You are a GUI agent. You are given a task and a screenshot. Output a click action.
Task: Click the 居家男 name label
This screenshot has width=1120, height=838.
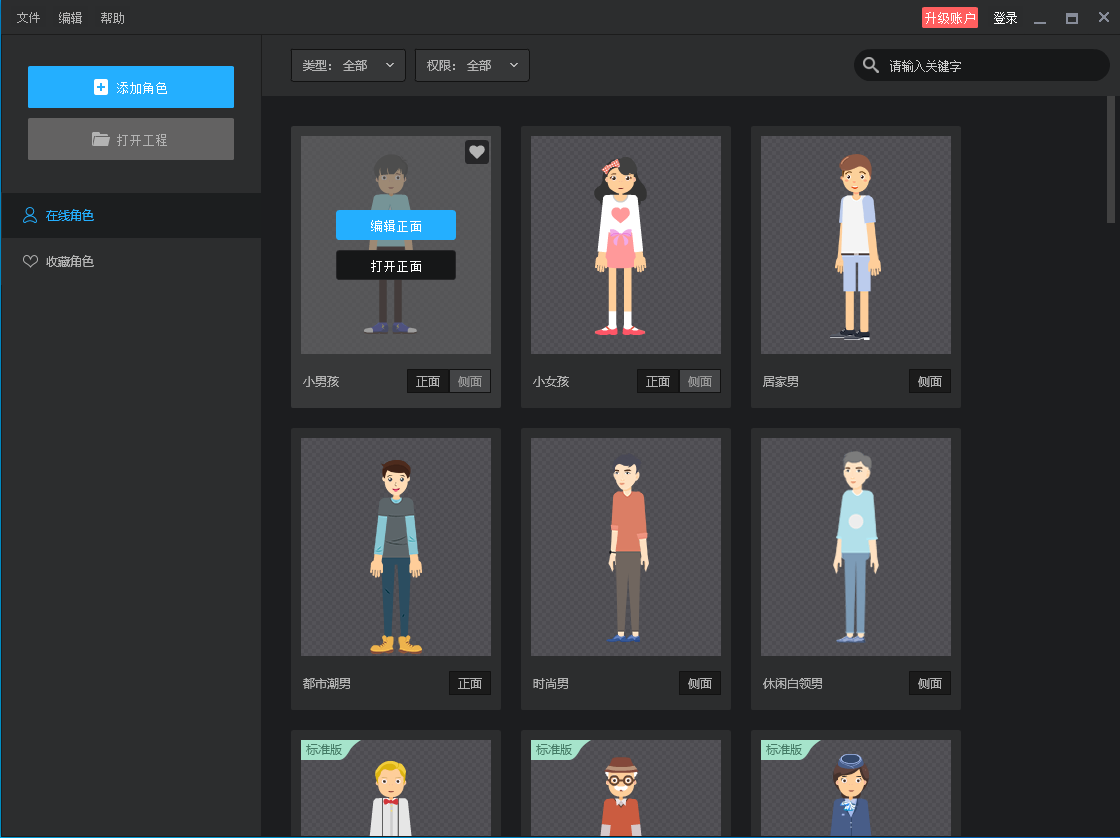pos(781,381)
